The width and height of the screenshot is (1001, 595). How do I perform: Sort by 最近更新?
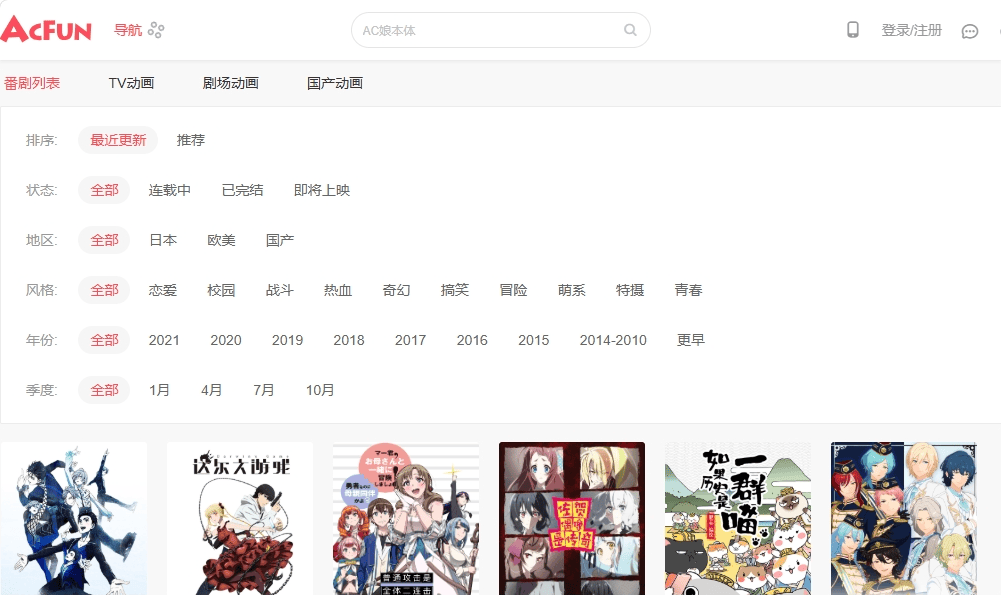[118, 140]
